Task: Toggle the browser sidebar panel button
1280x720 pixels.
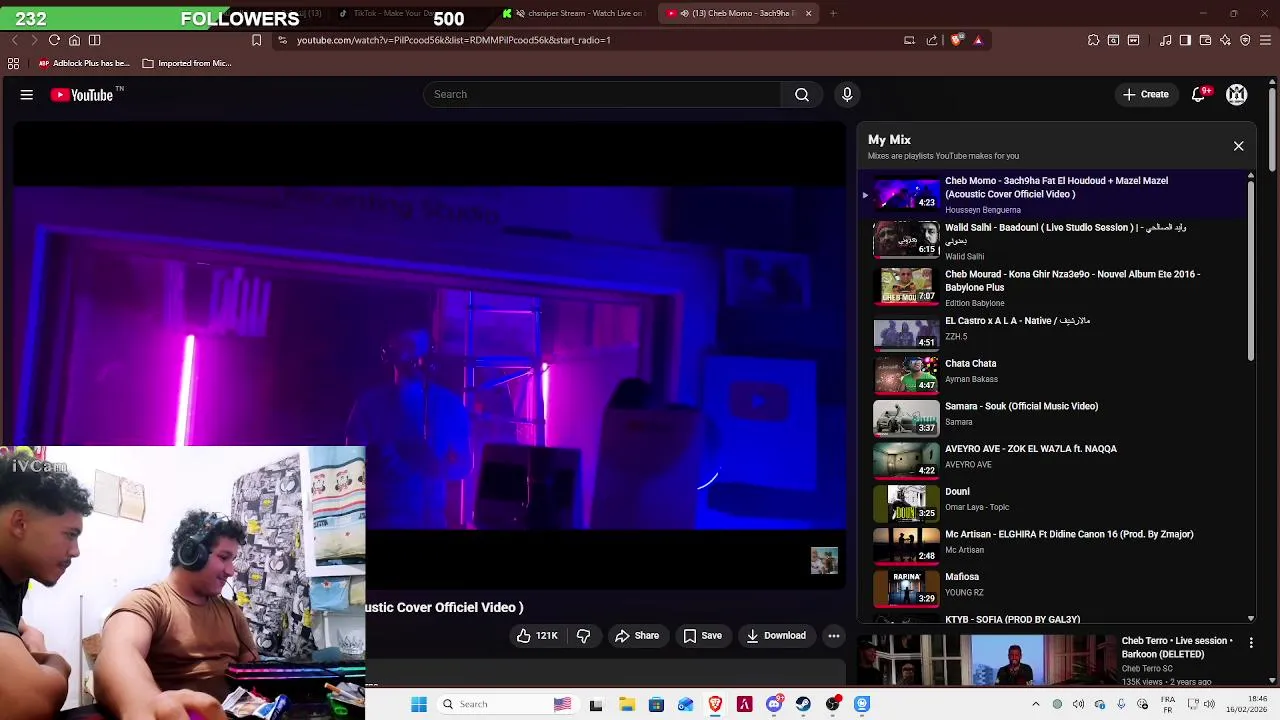Action: 1185,40
